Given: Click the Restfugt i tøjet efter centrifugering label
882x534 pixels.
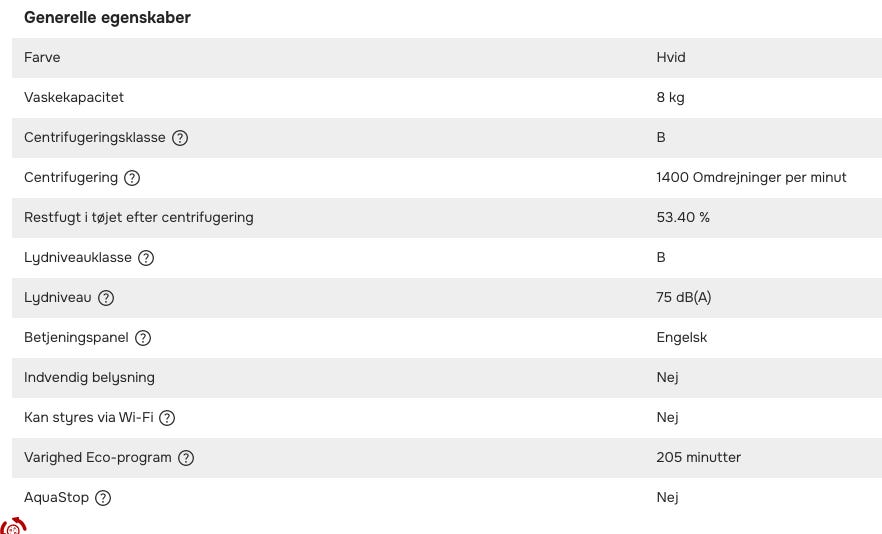Looking at the screenshot, I should click(139, 218).
